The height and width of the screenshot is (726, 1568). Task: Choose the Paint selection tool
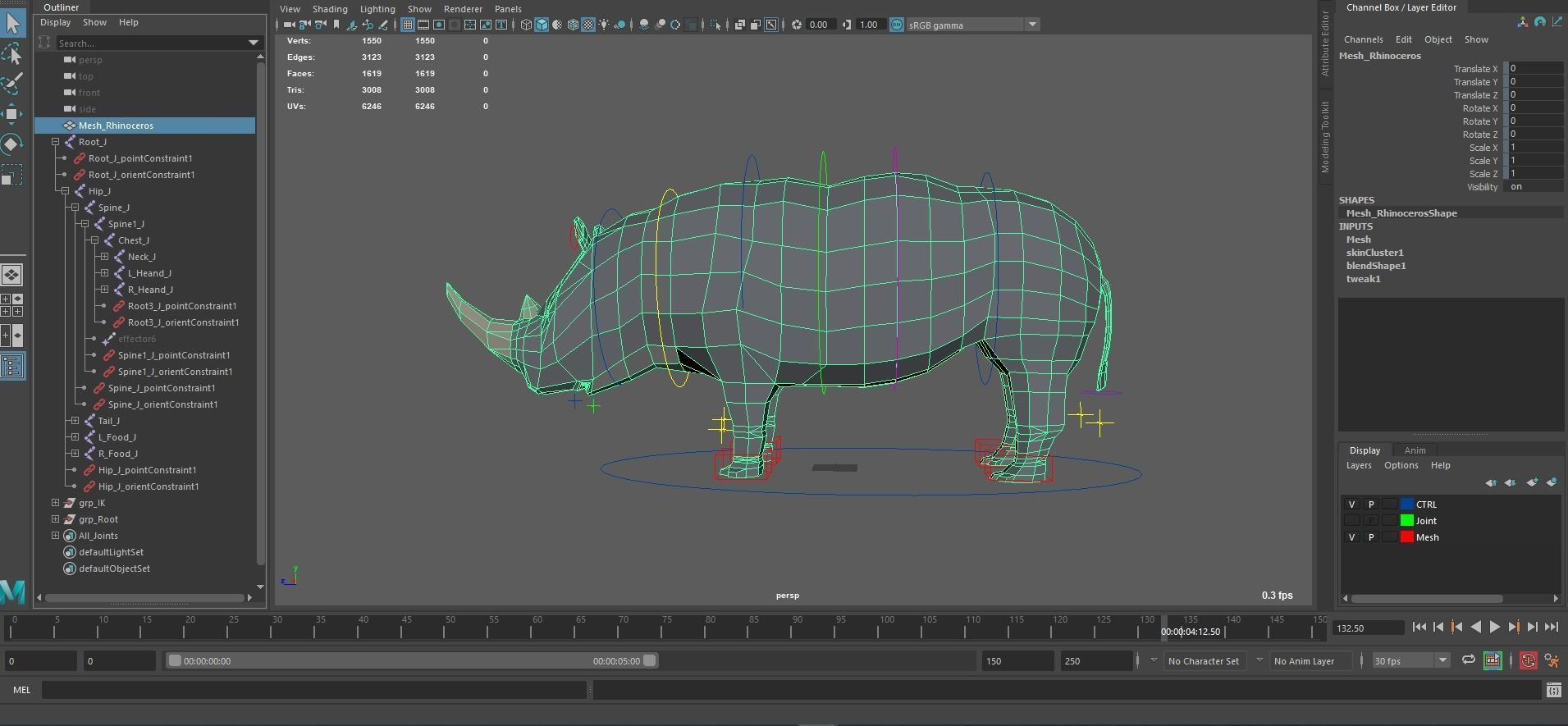coord(12,83)
